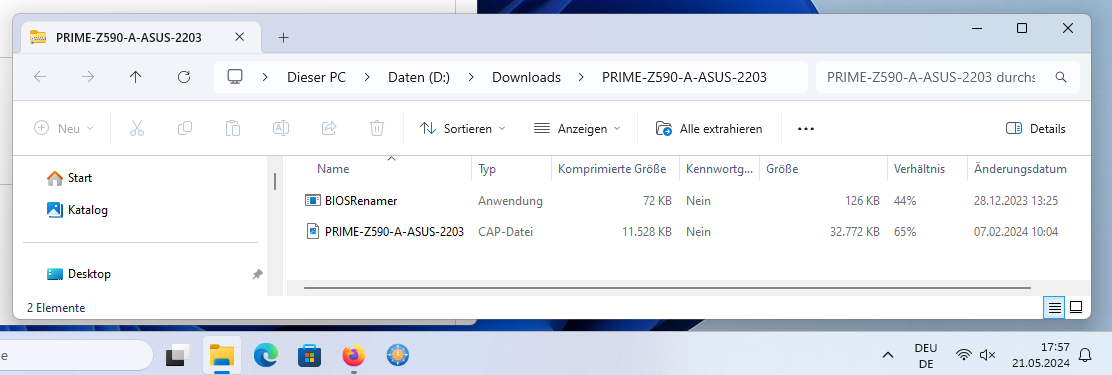This screenshot has height=375, width=1112.
Task: Click the Share icon in toolbar
Action: [x=329, y=128]
